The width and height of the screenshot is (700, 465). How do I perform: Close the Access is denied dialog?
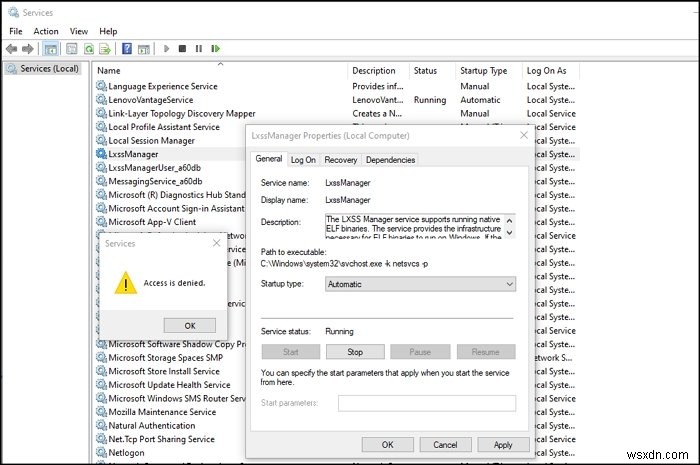[217, 243]
